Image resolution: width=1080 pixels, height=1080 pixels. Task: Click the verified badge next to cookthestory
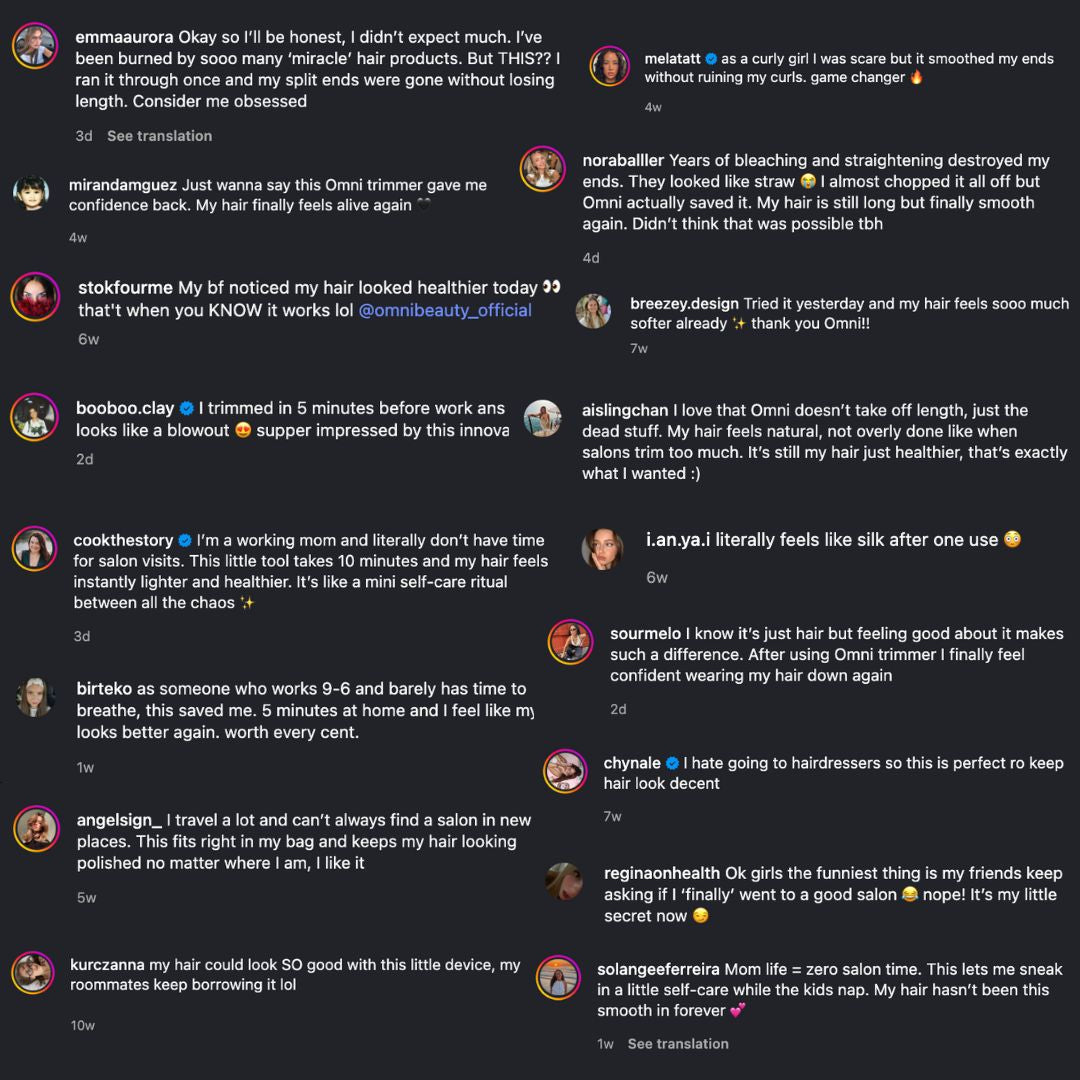(x=185, y=541)
